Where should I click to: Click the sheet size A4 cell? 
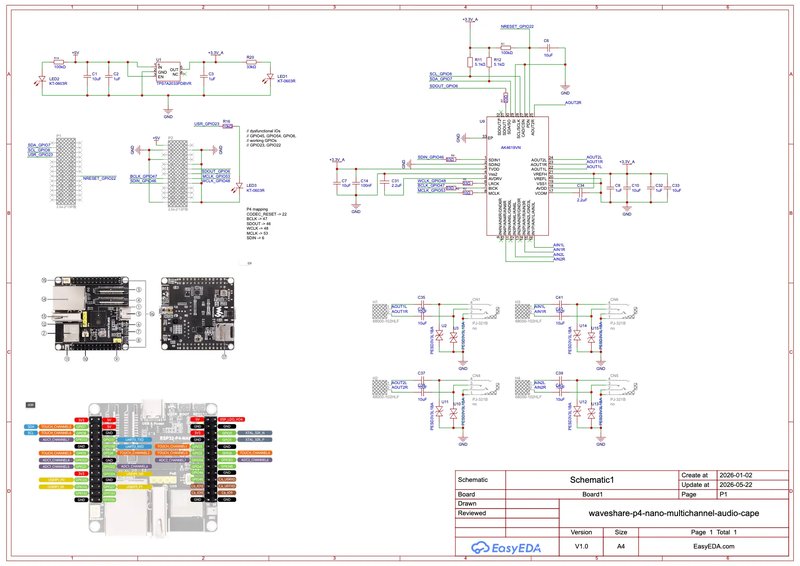pyautogui.click(x=621, y=546)
